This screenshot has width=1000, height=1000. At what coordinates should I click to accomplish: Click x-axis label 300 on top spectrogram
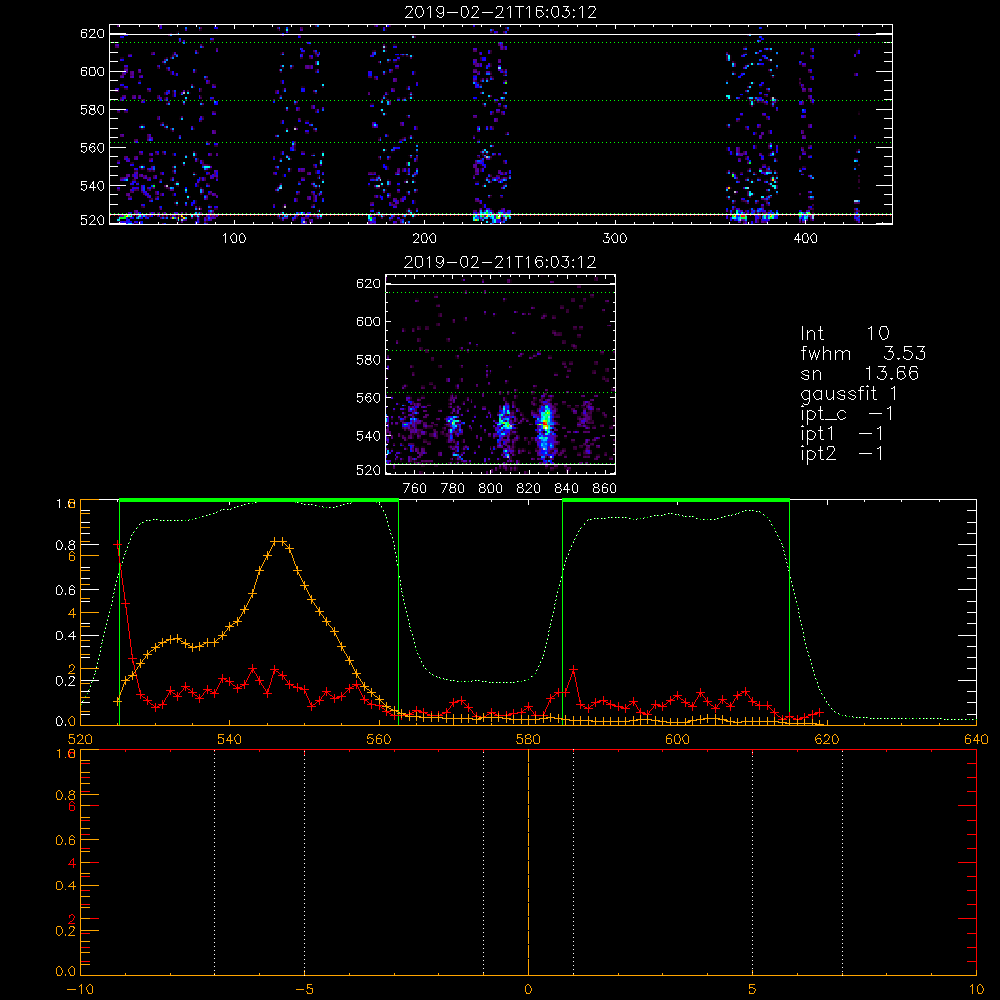coord(615,239)
